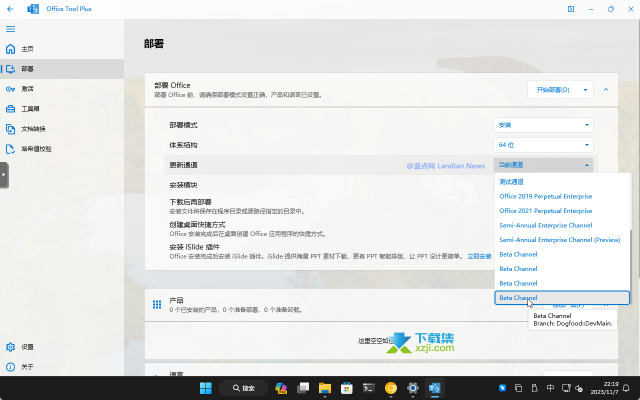This screenshot has width=640, height=400.
Task: Open Microsoft Store from taskbar
Action: (347, 388)
